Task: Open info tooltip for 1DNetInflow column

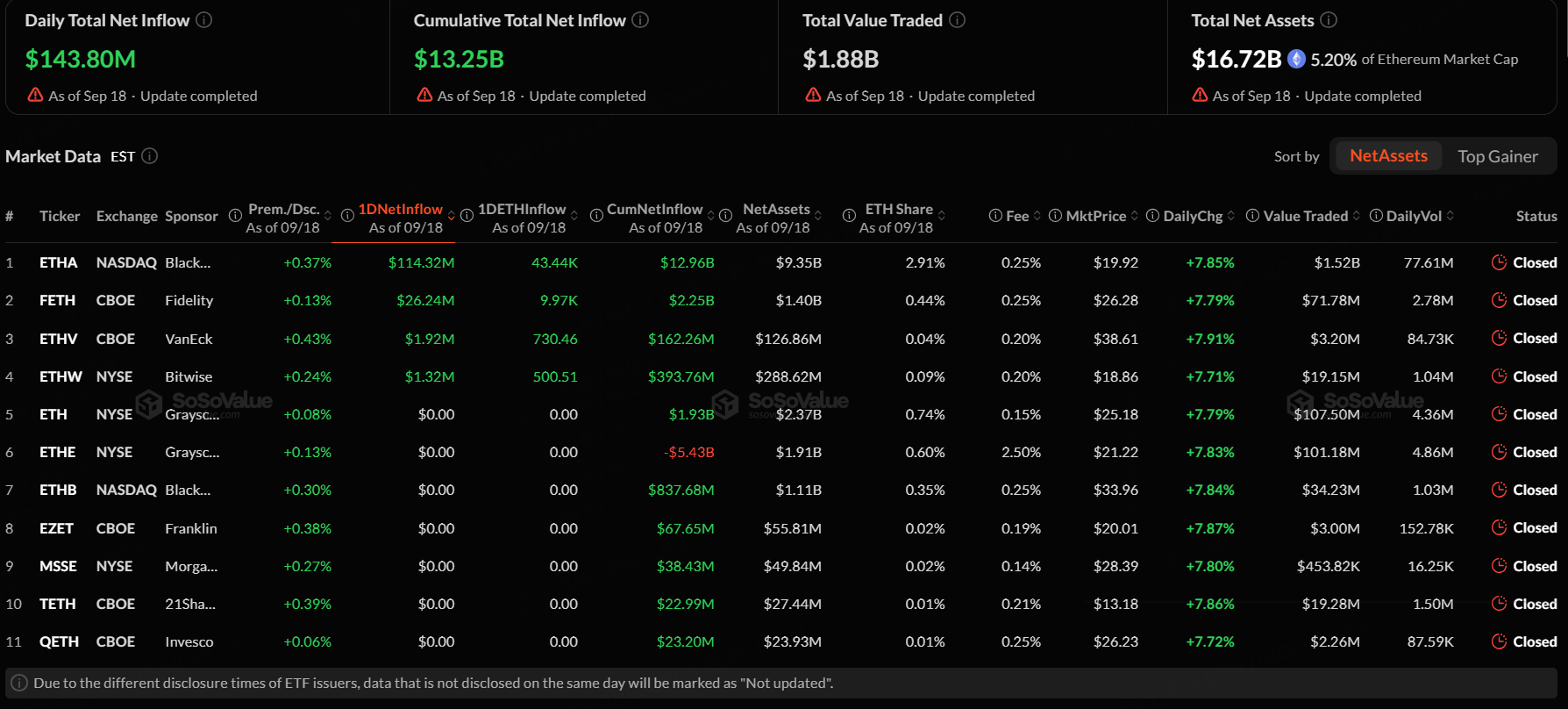Action: (x=347, y=216)
